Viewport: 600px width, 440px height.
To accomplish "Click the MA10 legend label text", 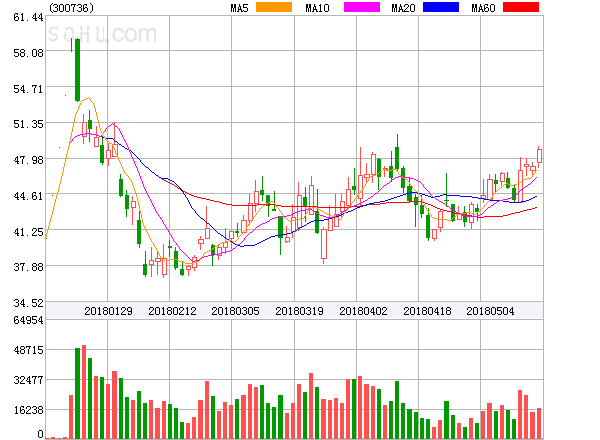I will [317, 8].
